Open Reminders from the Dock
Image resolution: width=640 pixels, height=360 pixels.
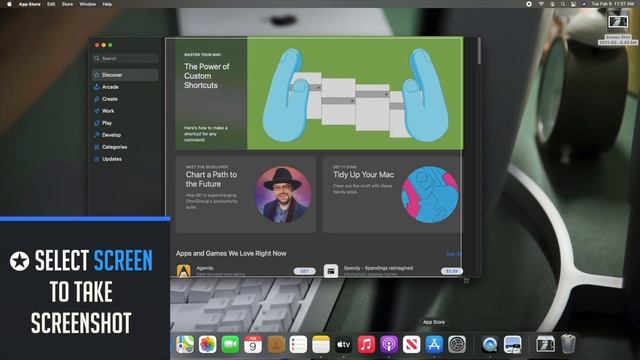[x=298, y=344]
